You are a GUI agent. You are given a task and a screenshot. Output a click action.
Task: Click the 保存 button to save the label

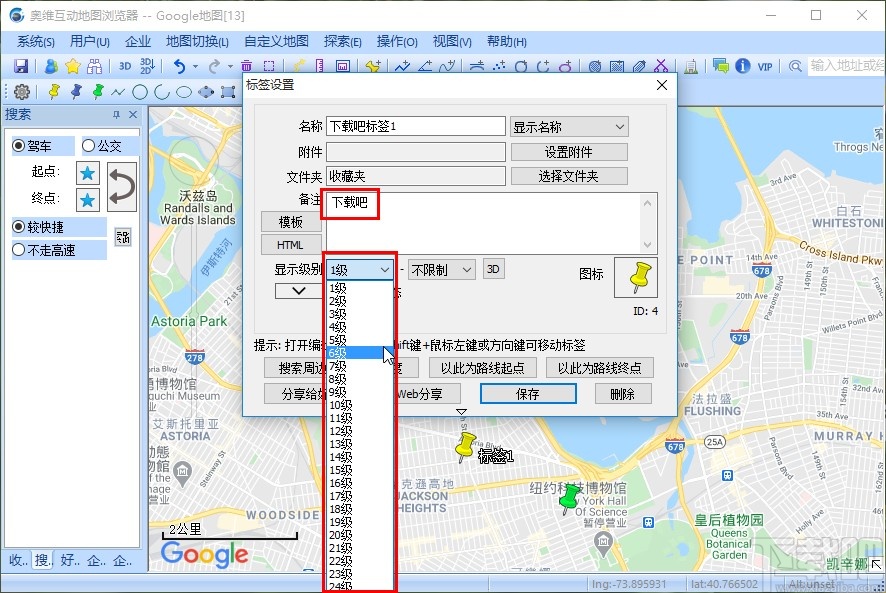[x=527, y=393]
